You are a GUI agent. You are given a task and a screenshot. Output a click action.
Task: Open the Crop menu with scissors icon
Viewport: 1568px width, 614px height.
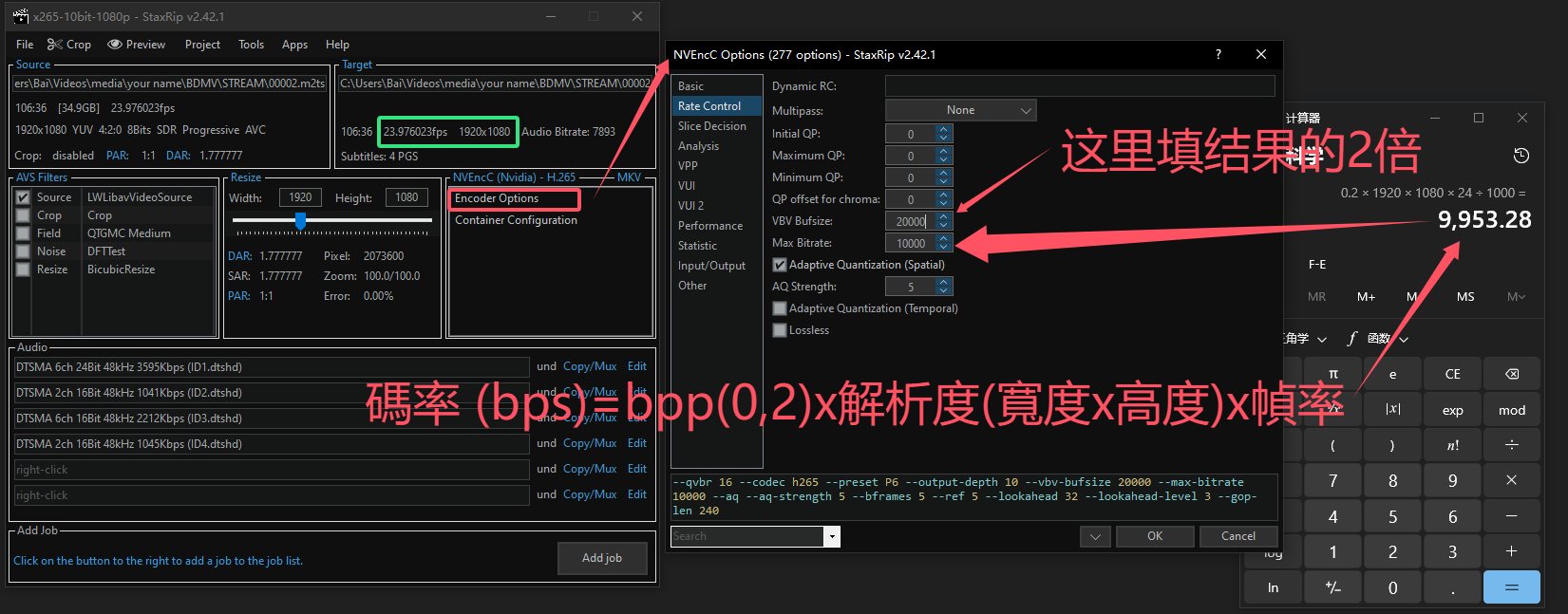click(69, 45)
